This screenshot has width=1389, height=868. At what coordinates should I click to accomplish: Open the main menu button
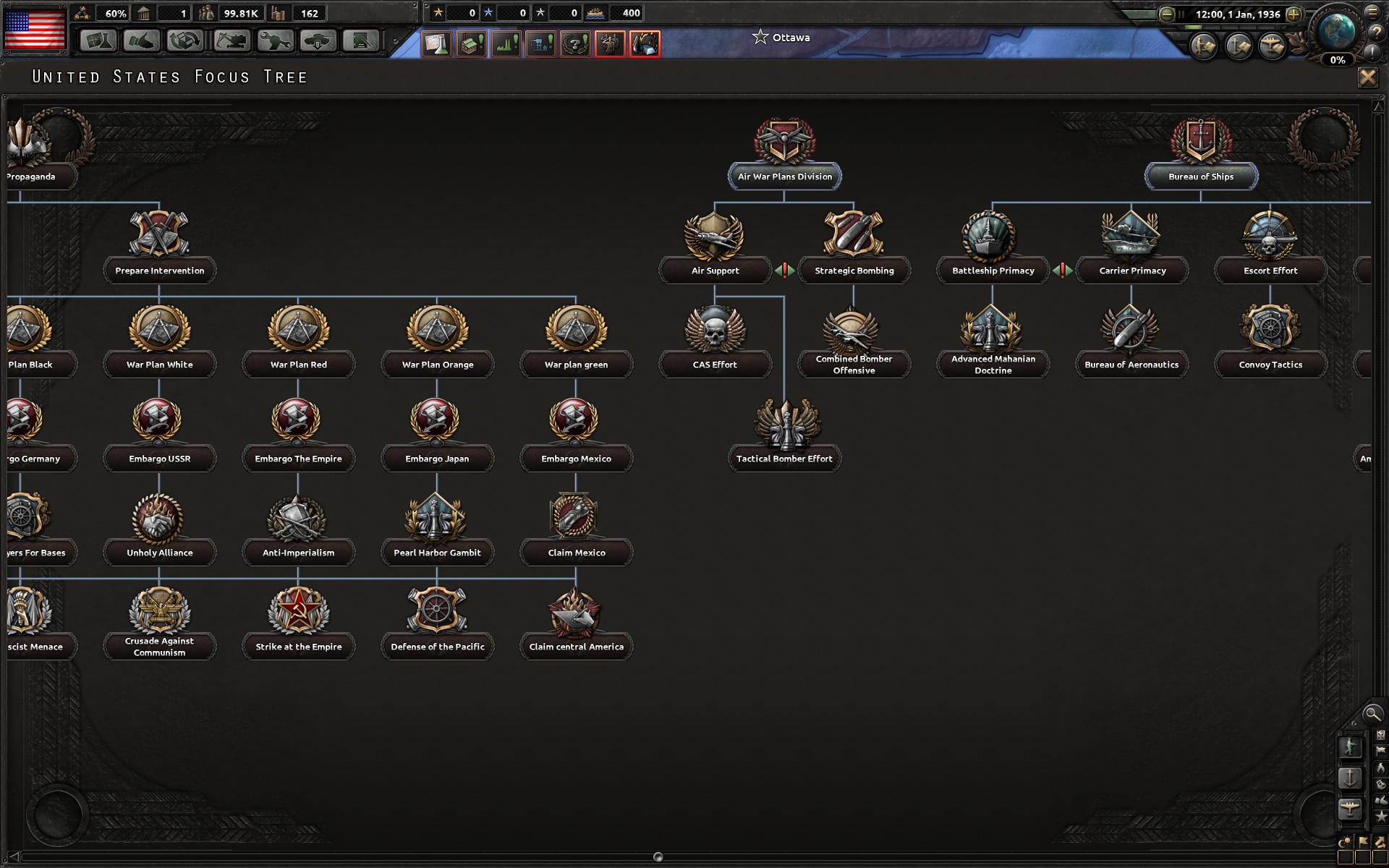click(1372, 12)
